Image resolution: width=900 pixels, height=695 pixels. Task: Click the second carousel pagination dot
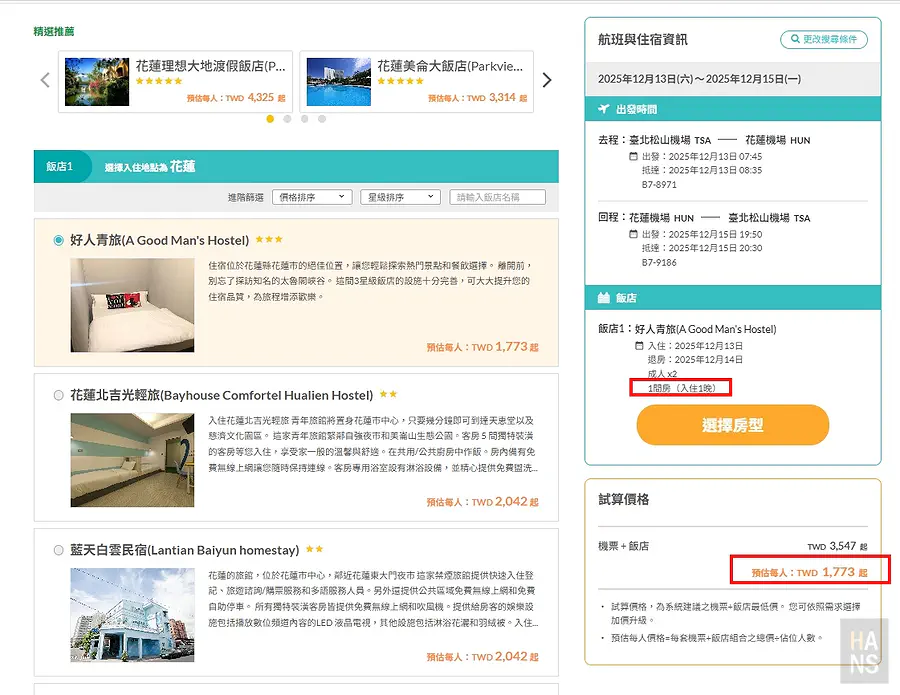[287, 120]
